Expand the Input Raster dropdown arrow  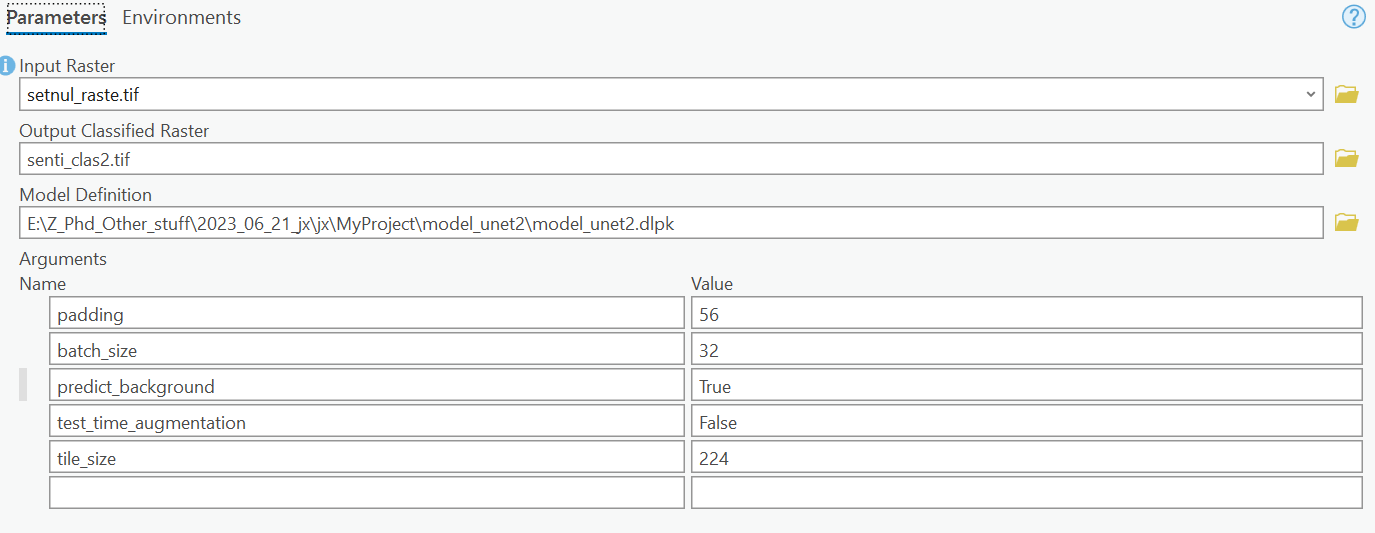pyautogui.click(x=1311, y=95)
